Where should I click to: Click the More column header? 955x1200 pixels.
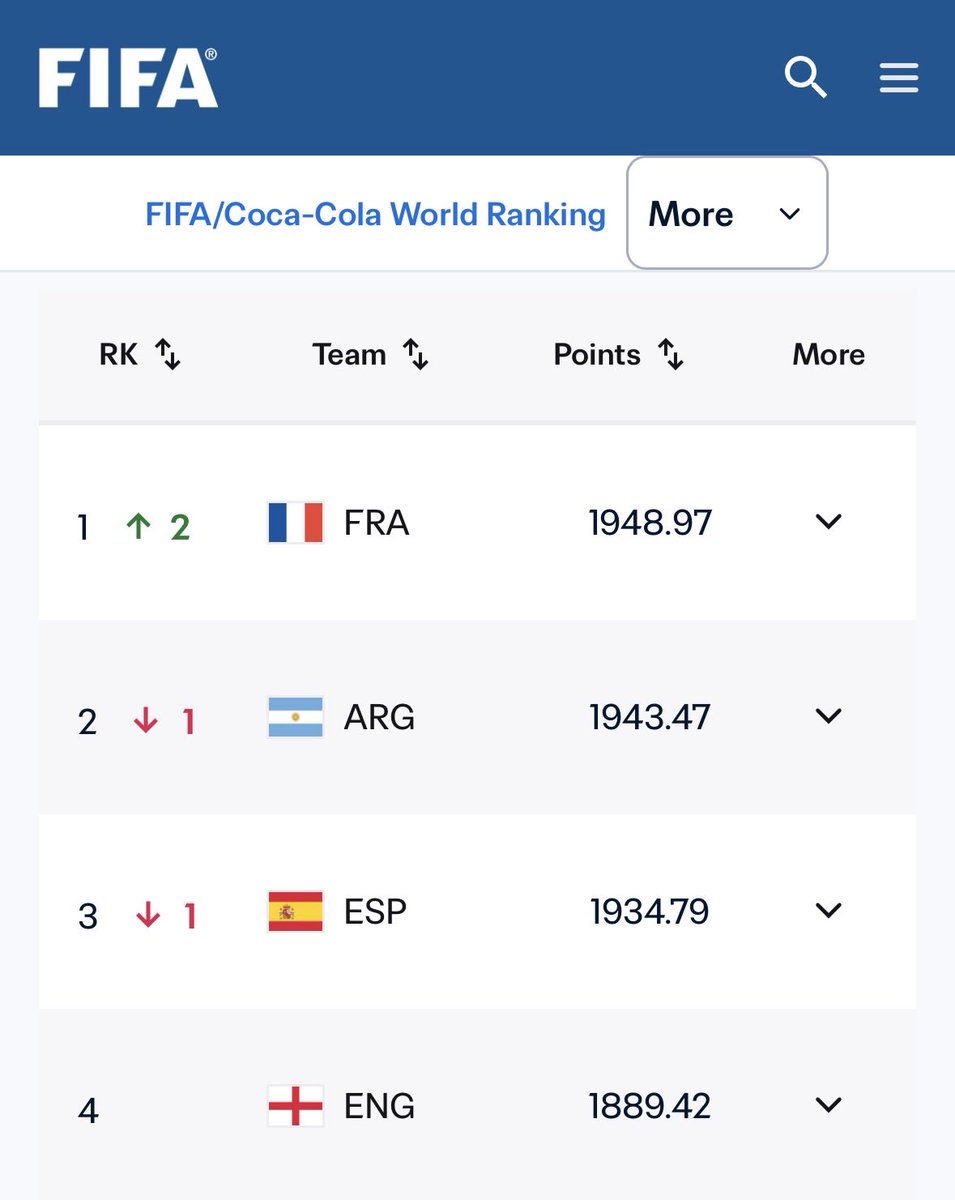(x=829, y=354)
